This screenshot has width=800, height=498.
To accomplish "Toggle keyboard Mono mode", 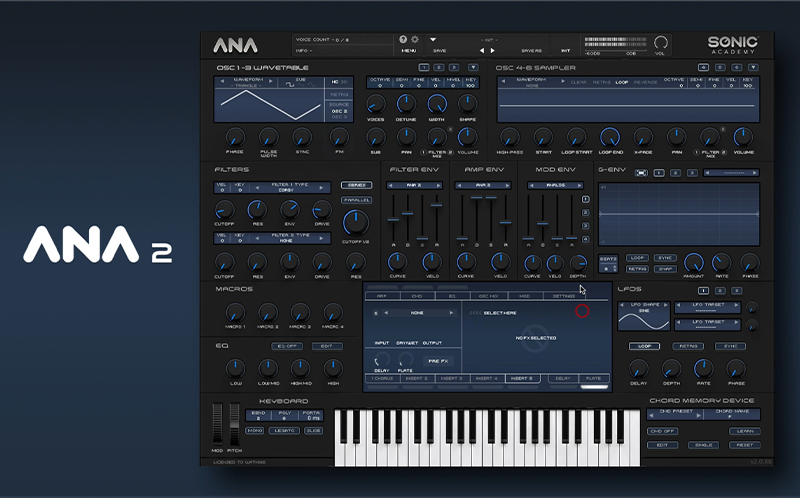I will pyautogui.click(x=255, y=431).
